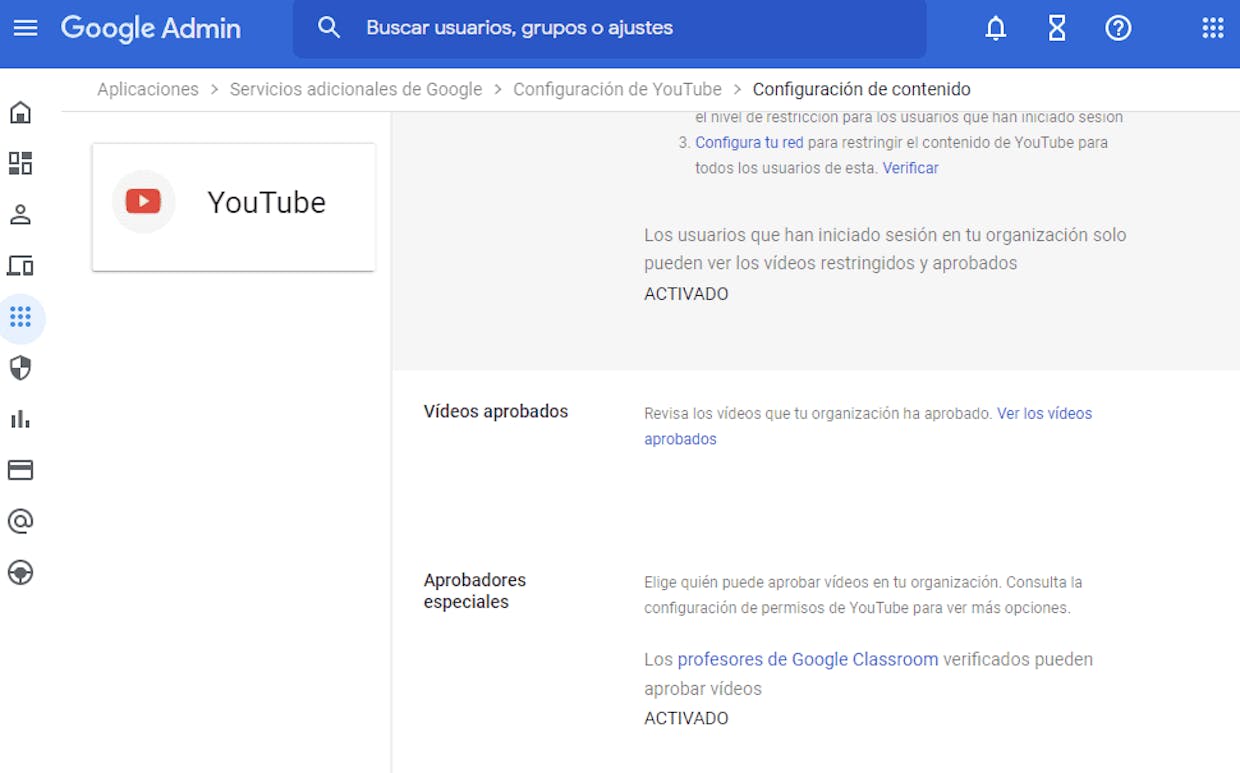Focus the Buscar usuarios, grupos o ajustes field
Viewport: 1240px width, 773px height.
click(x=609, y=28)
